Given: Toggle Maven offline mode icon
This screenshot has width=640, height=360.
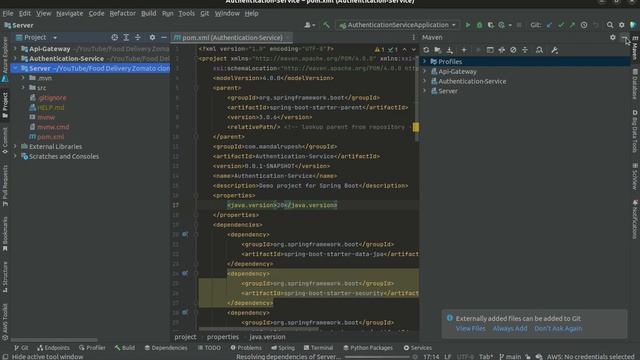Looking at the screenshot, I should tap(502, 50).
